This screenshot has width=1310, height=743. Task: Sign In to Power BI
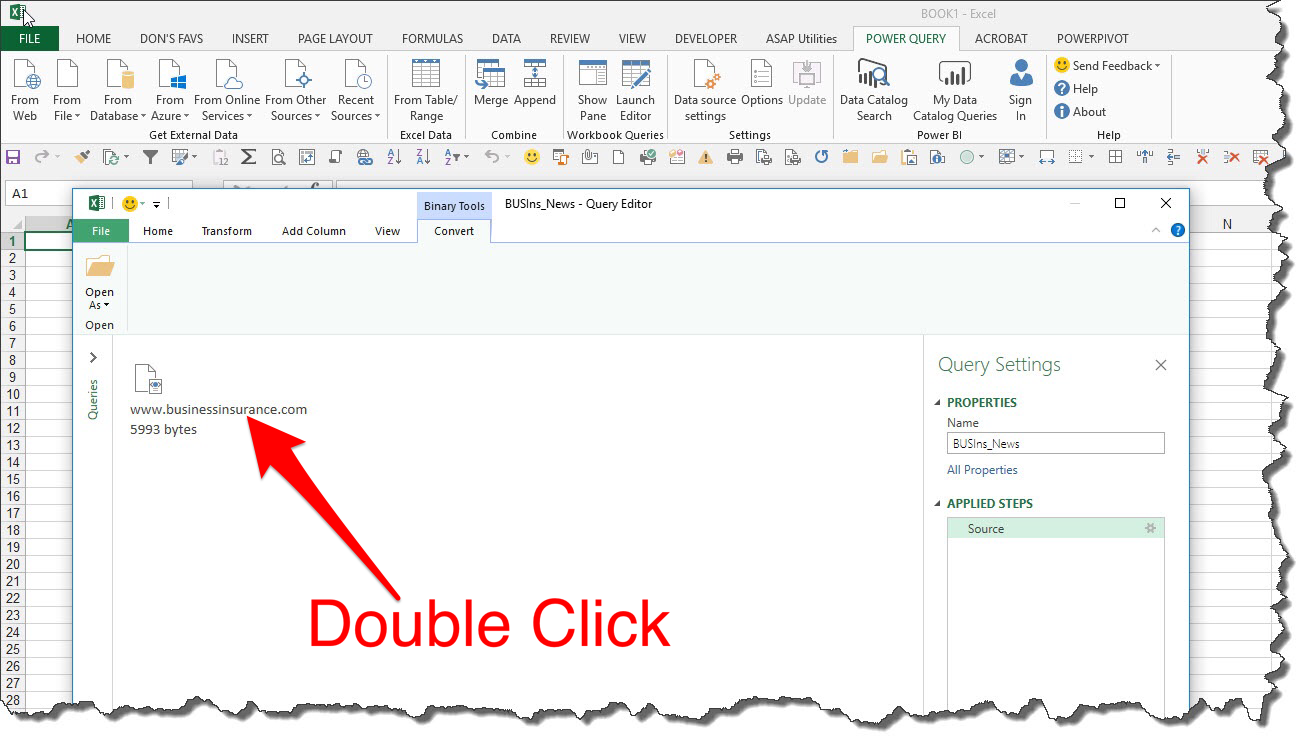tap(1019, 88)
